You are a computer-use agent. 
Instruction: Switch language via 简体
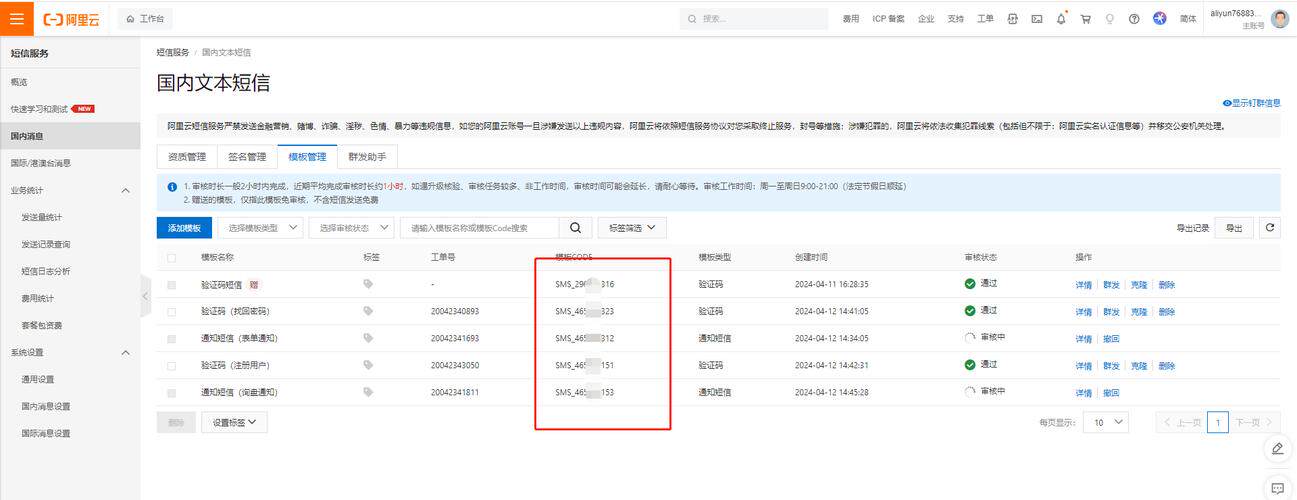1188,19
